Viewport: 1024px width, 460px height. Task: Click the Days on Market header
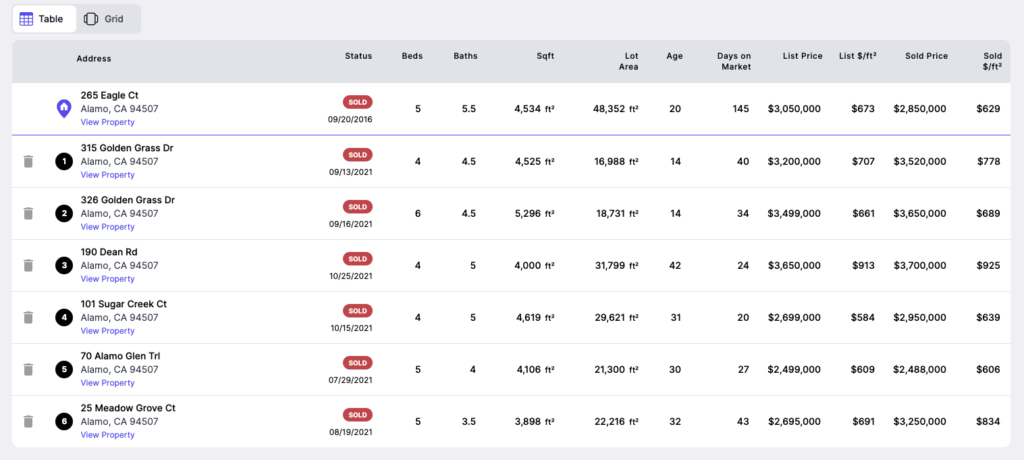734,61
